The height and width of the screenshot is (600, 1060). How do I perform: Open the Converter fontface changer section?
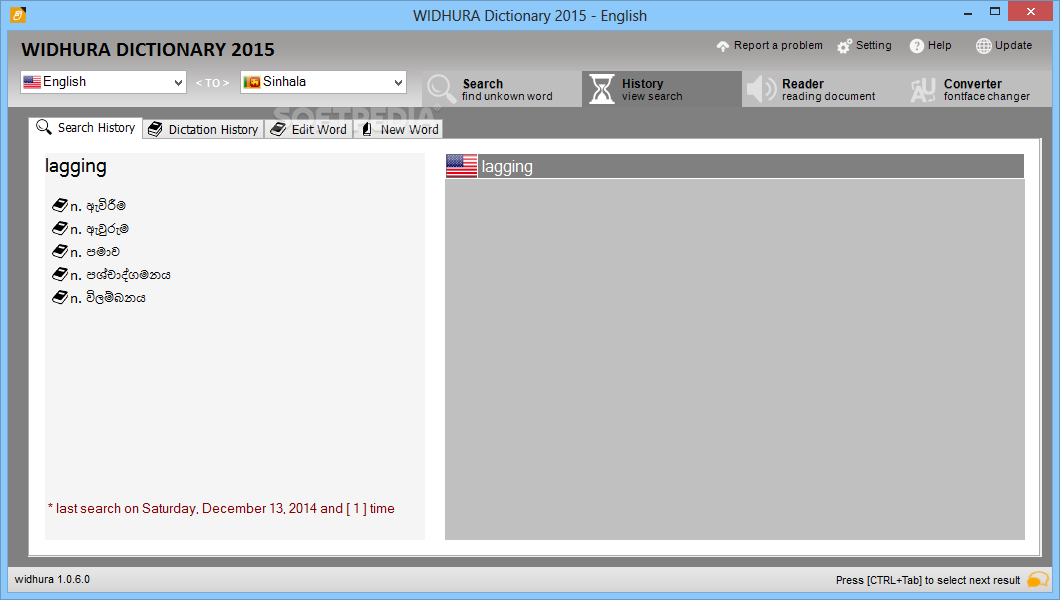(976, 89)
